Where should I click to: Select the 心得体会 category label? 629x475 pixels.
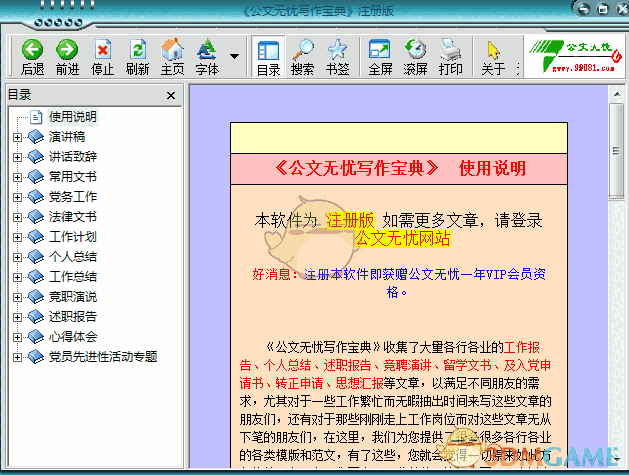click(x=73, y=337)
